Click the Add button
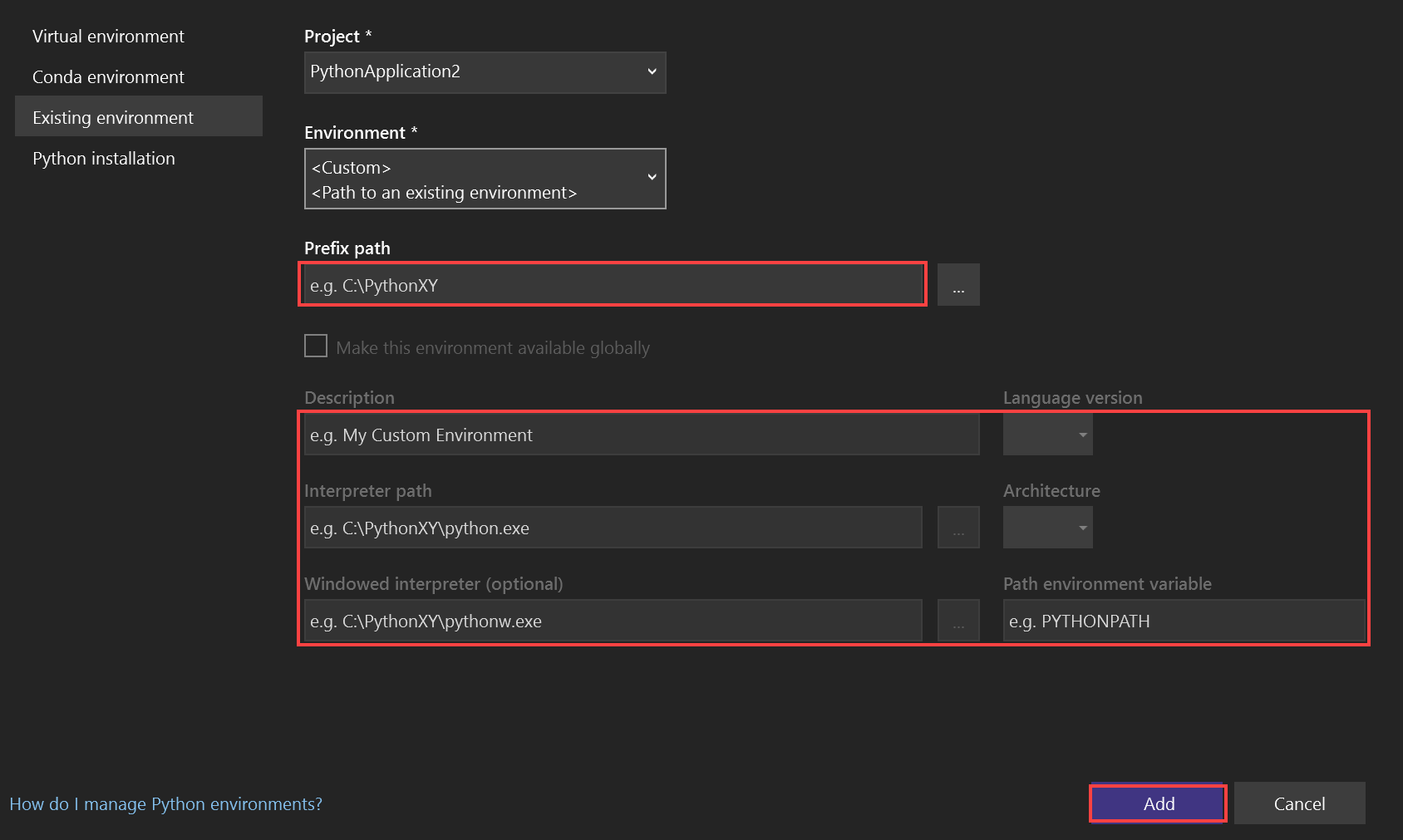Screen dimensions: 1403x840 tap(1157, 803)
